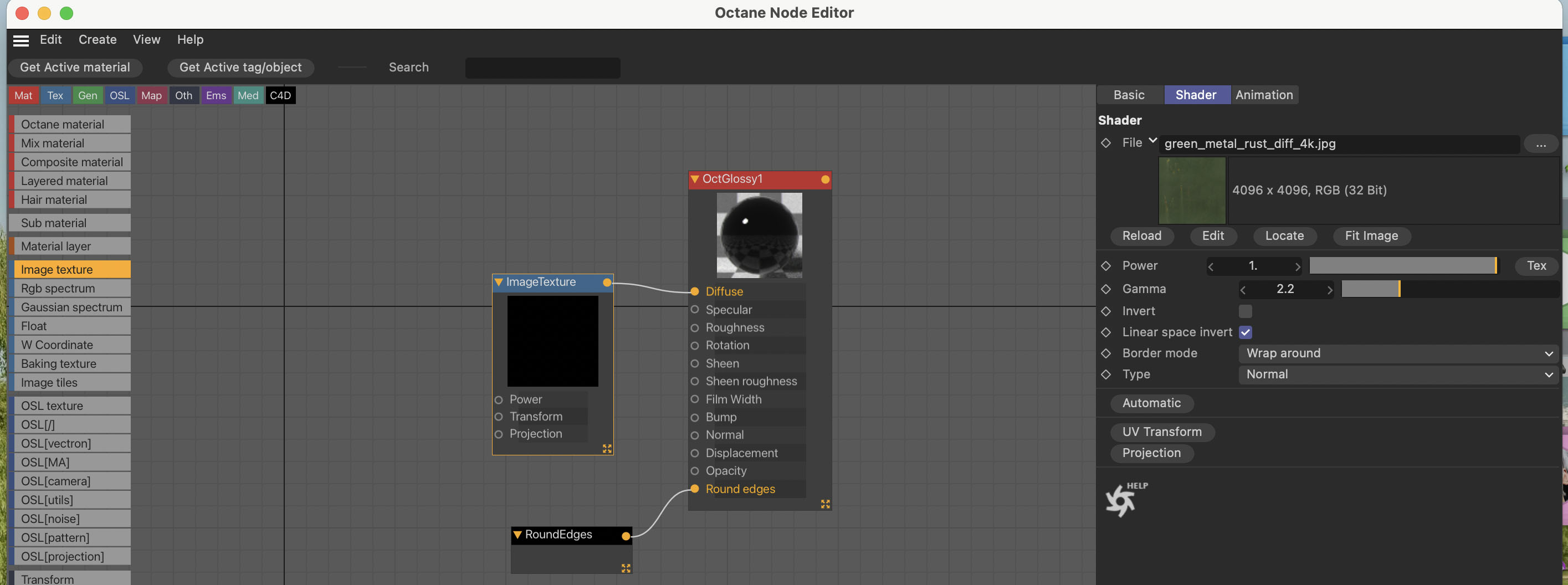
Task: Click the resize icon on ImageTexture node
Action: pyautogui.click(x=607, y=449)
